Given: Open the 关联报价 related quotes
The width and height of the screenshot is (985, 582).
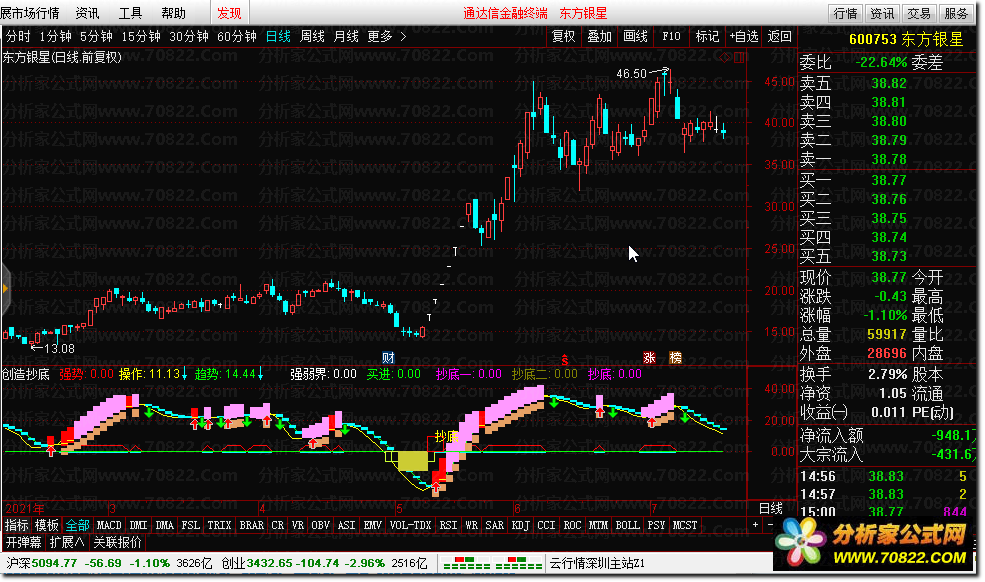Looking at the screenshot, I should click(x=117, y=542).
